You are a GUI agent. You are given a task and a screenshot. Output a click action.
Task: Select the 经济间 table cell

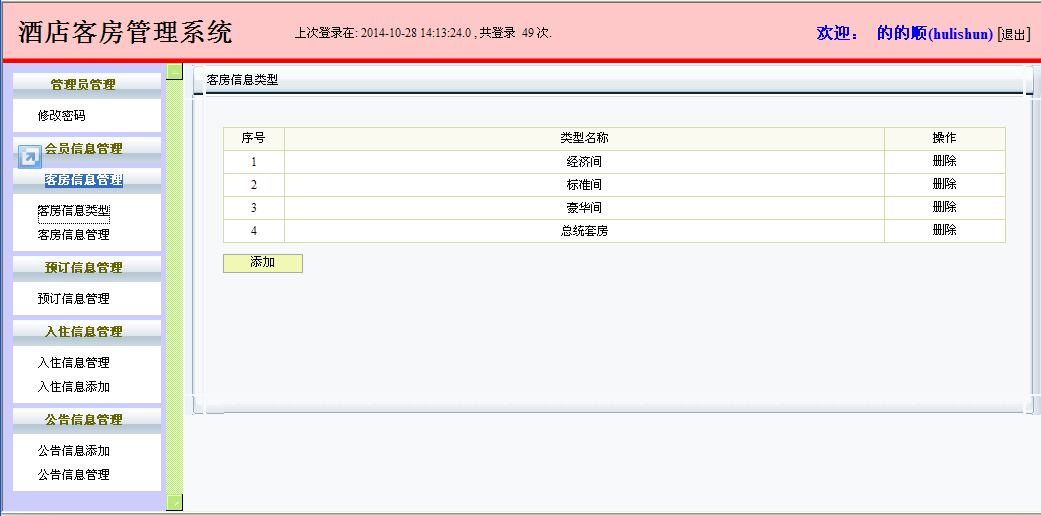(x=584, y=162)
